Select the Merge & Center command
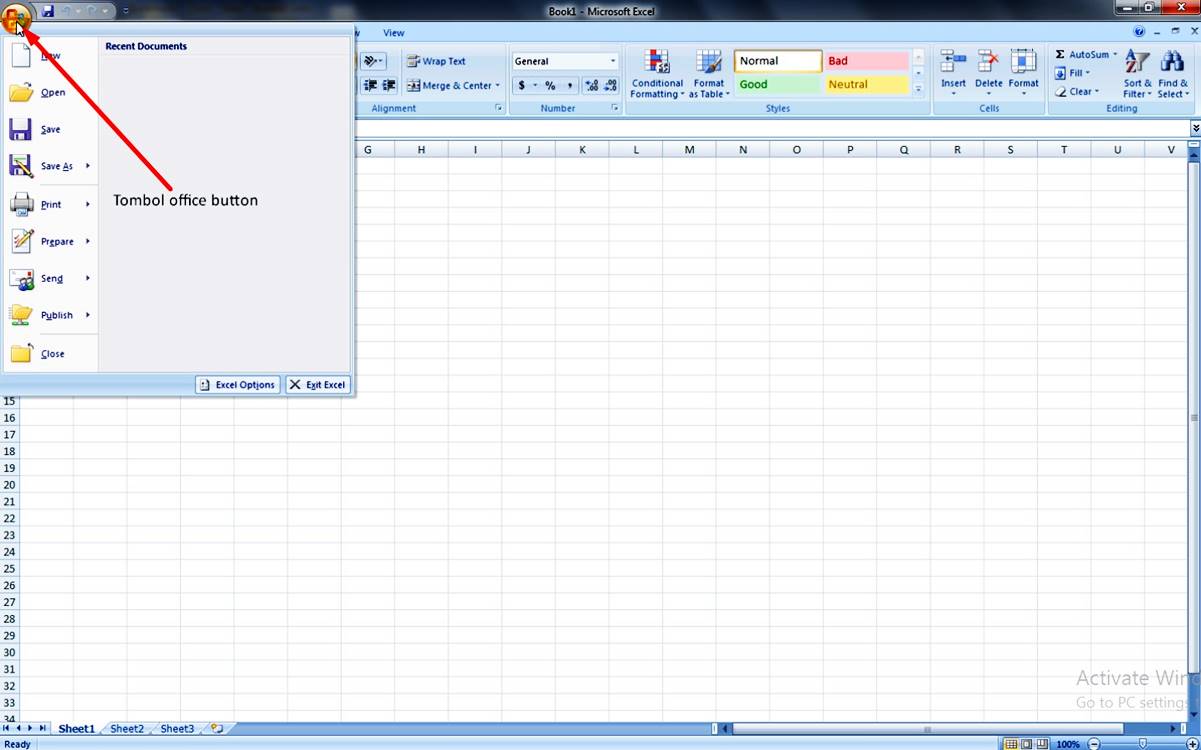Viewport: 1201px width, 750px height. point(453,85)
